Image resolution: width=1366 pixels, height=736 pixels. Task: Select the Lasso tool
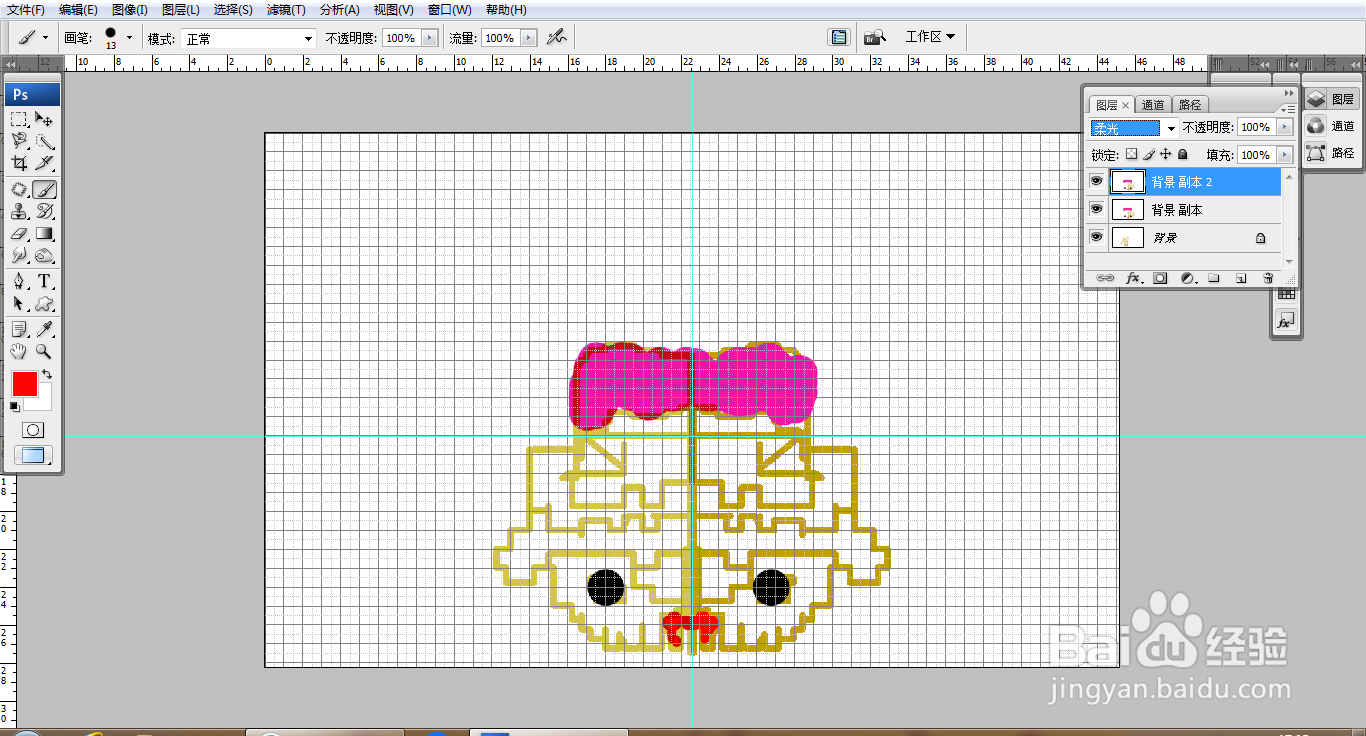(19, 141)
